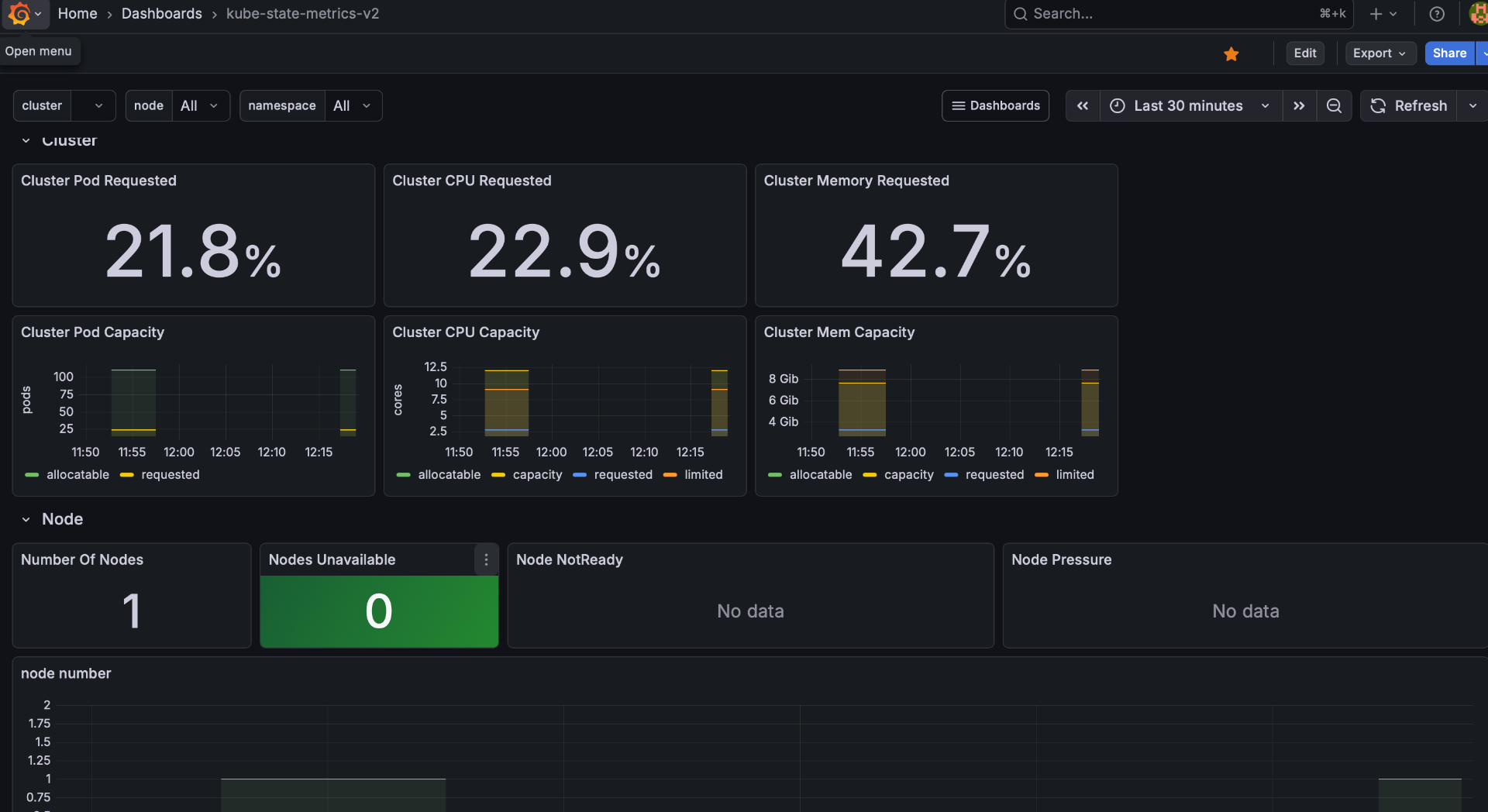Click node number panel title
The image size is (1488, 812).
click(x=66, y=673)
